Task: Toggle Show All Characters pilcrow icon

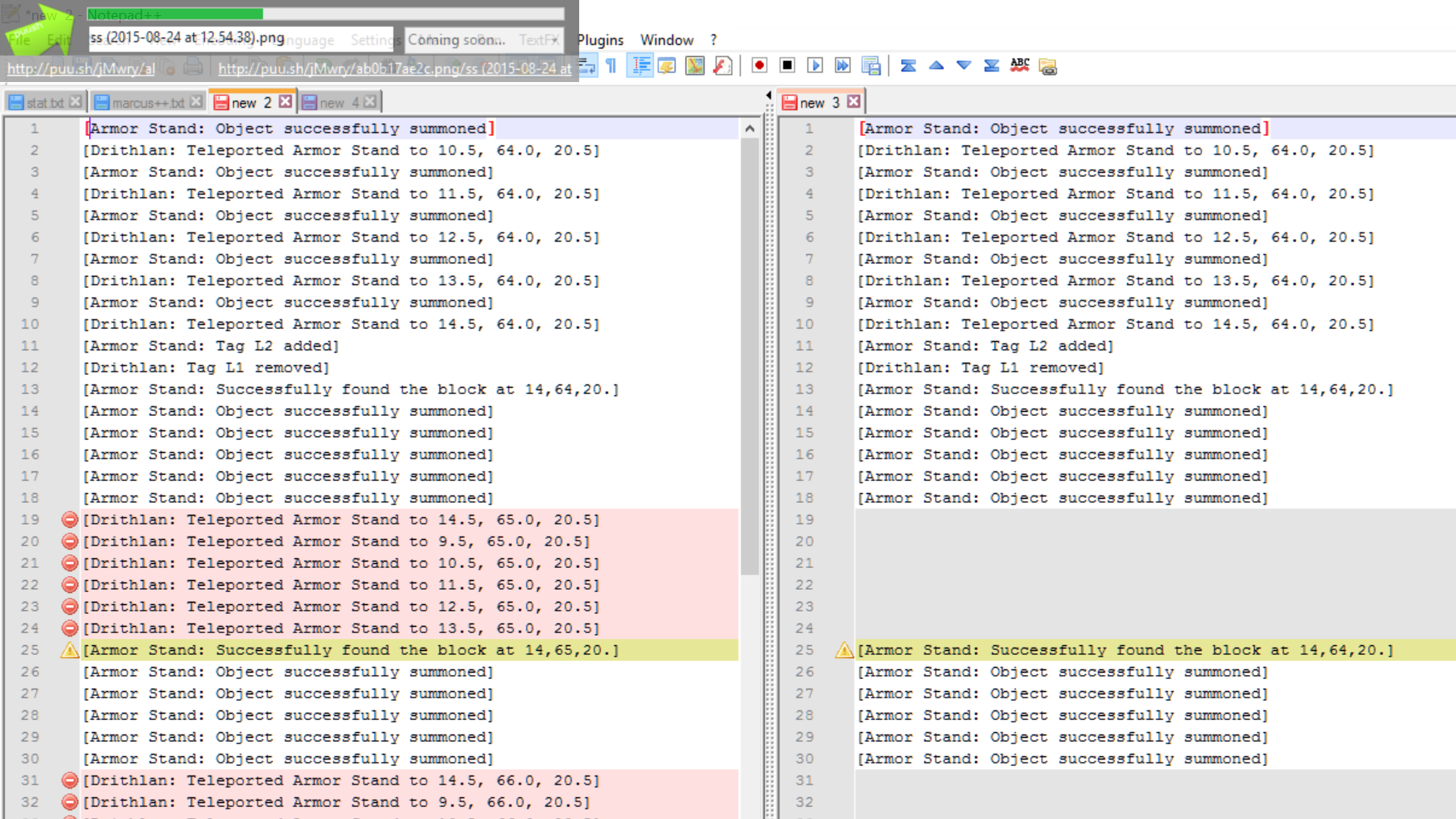Action: (x=611, y=66)
